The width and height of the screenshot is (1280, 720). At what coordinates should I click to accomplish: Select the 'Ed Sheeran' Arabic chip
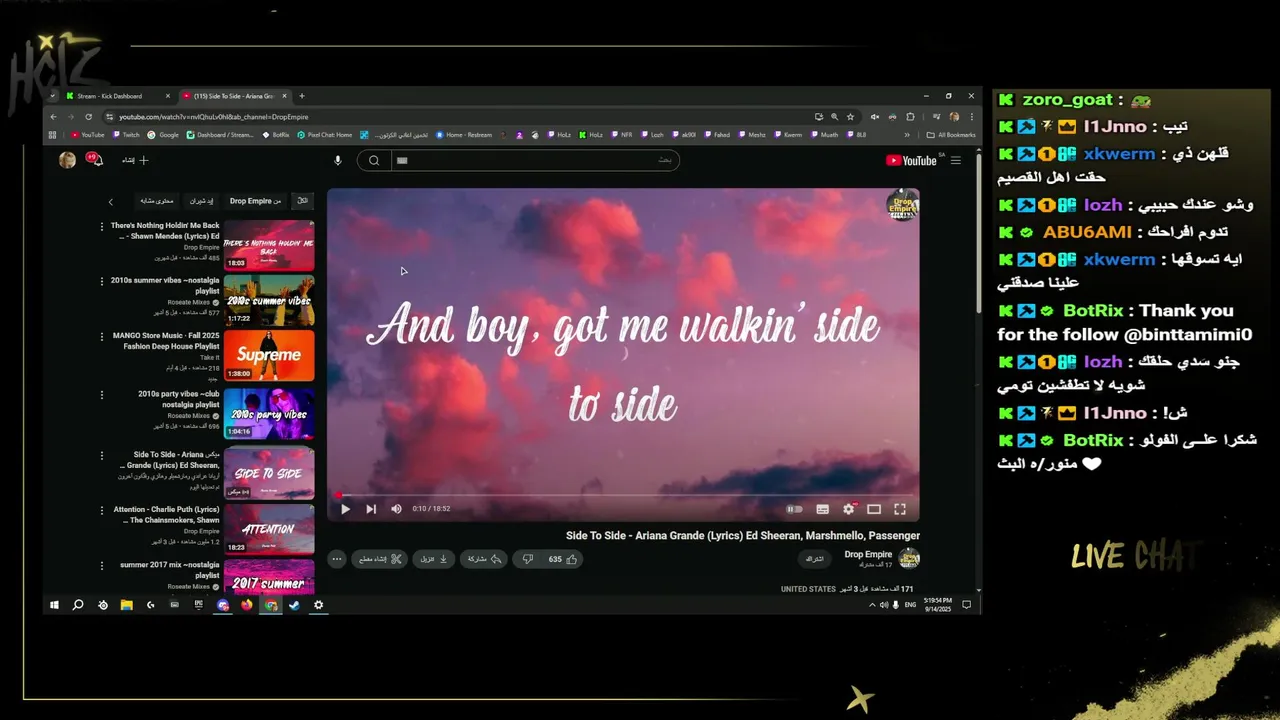coord(202,201)
